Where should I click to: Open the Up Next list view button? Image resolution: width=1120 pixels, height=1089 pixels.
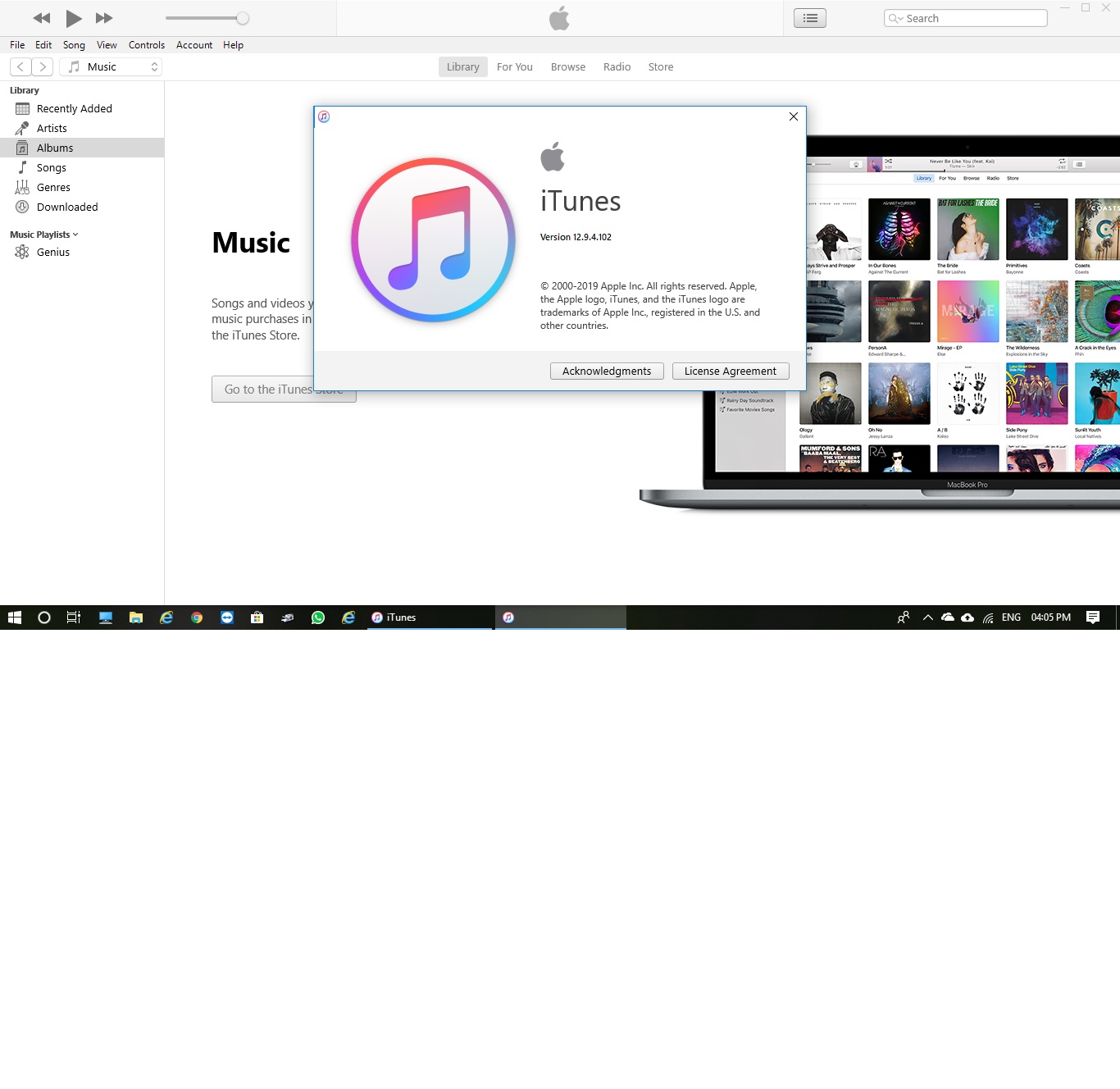click(x=810, y=18)
